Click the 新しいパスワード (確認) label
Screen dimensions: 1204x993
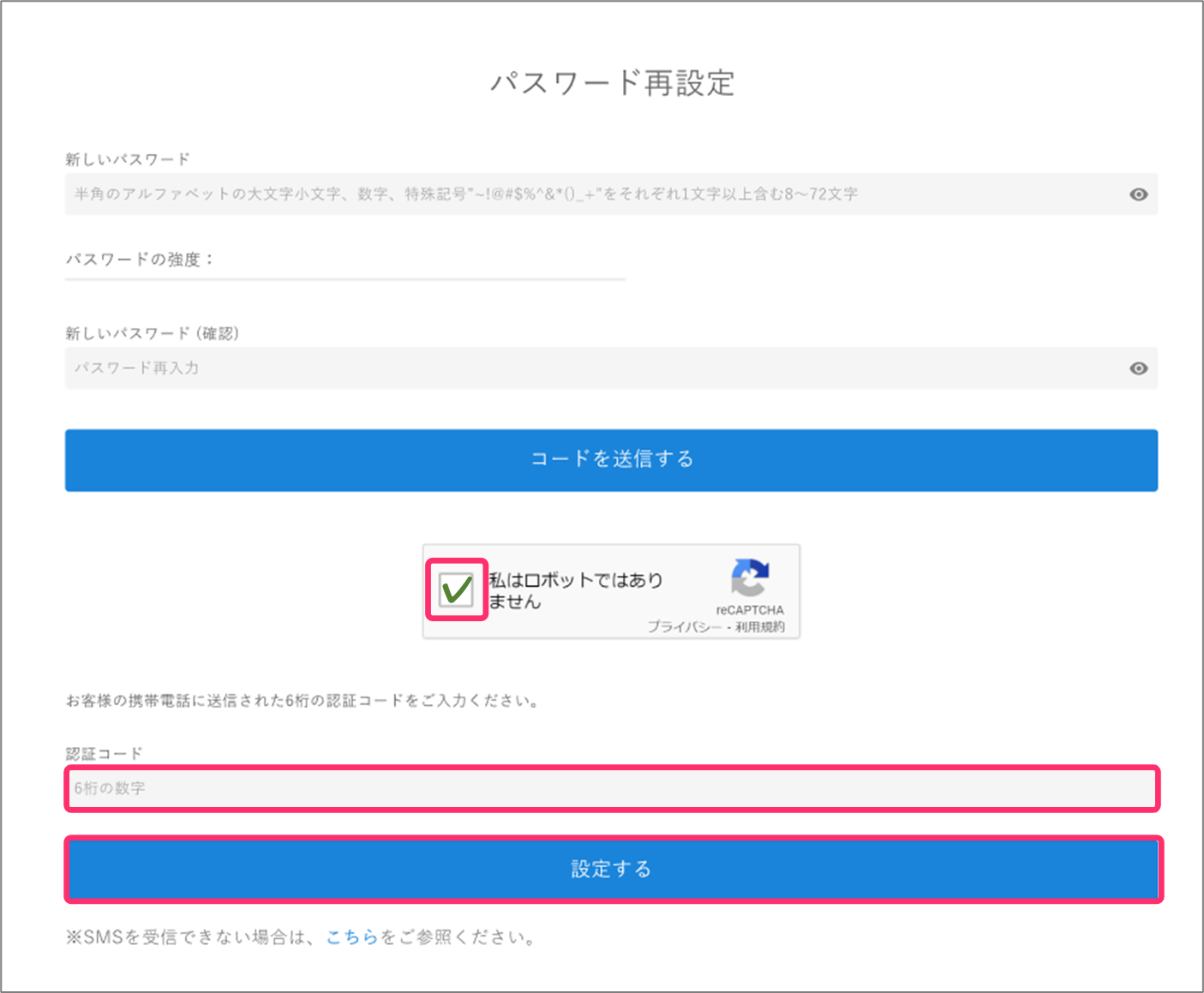pos(153,333)
